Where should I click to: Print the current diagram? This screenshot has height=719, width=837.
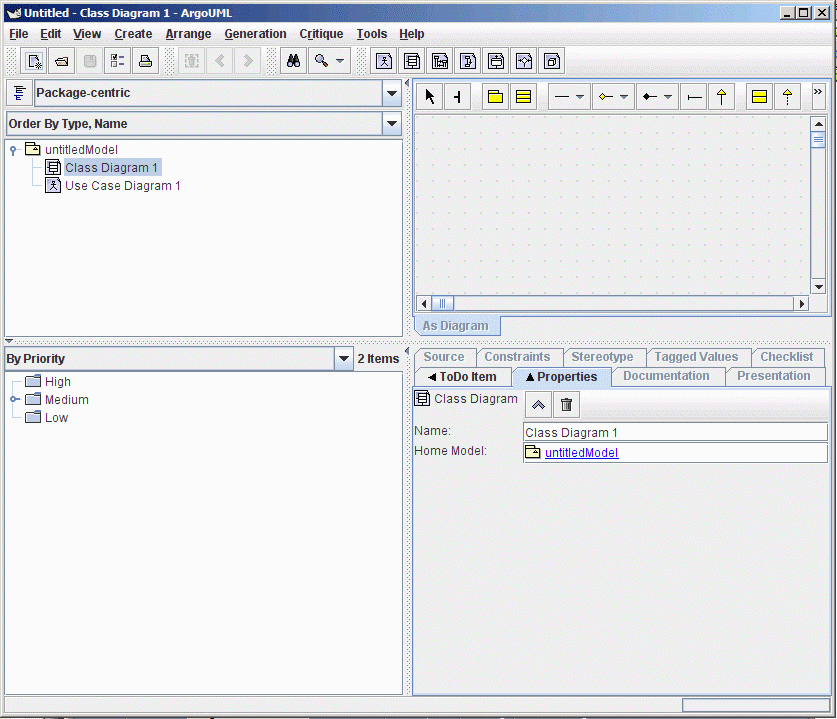(x=145, y=61)
